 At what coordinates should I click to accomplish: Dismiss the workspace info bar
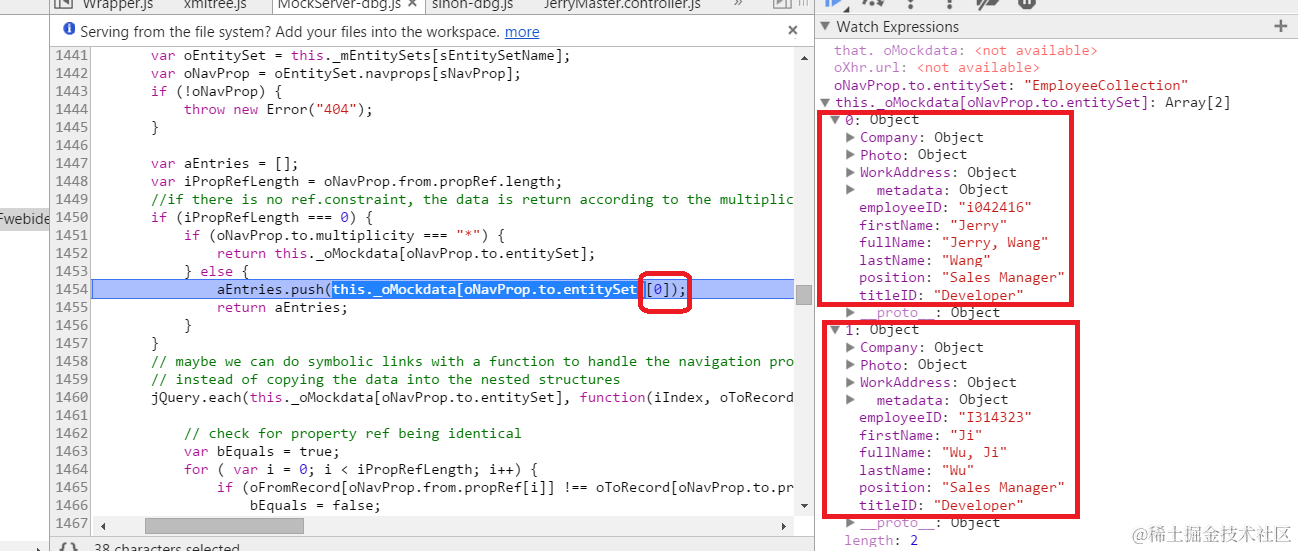pos(793,31)
